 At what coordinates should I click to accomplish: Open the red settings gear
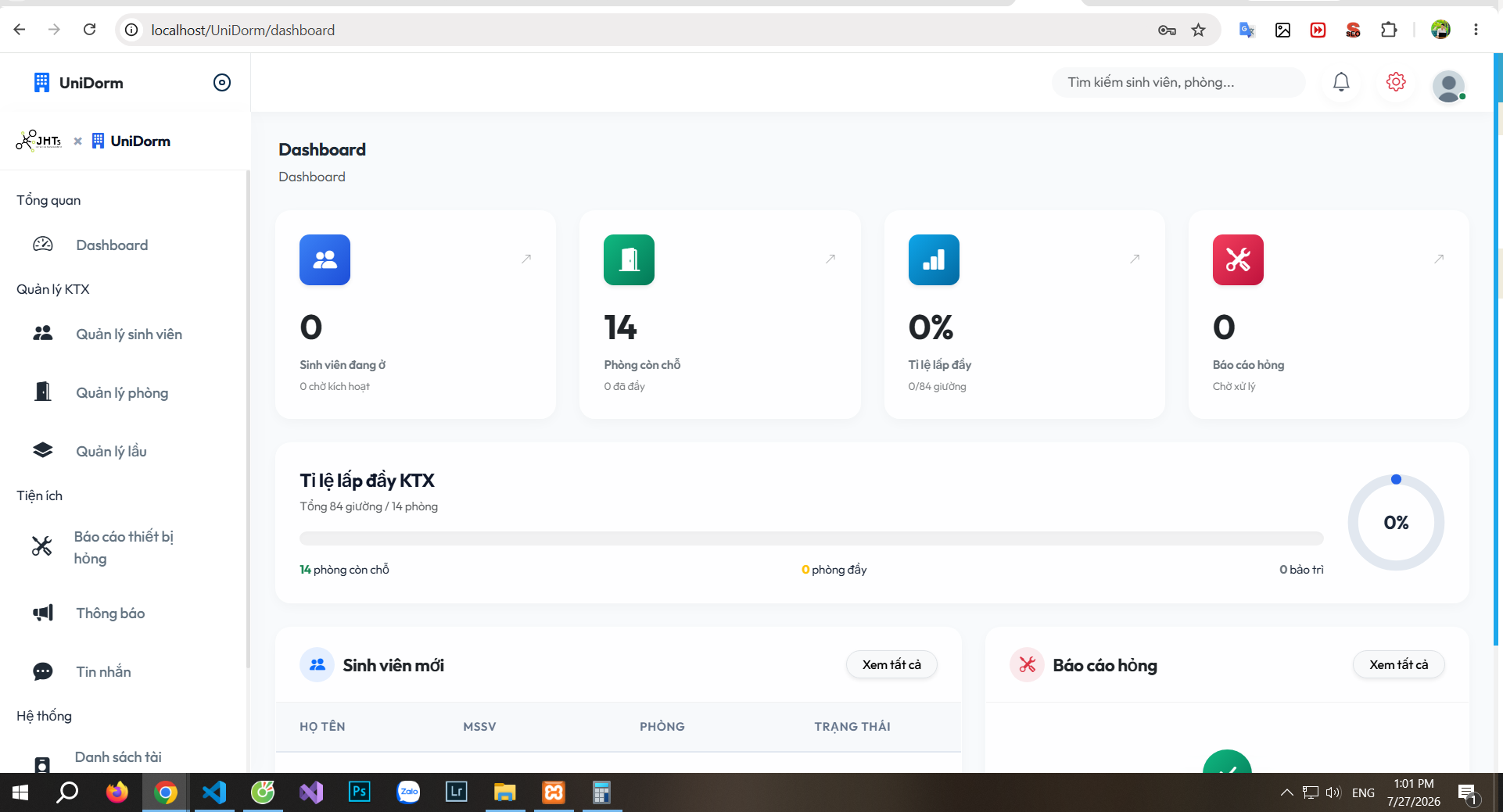click(1396, 82)
